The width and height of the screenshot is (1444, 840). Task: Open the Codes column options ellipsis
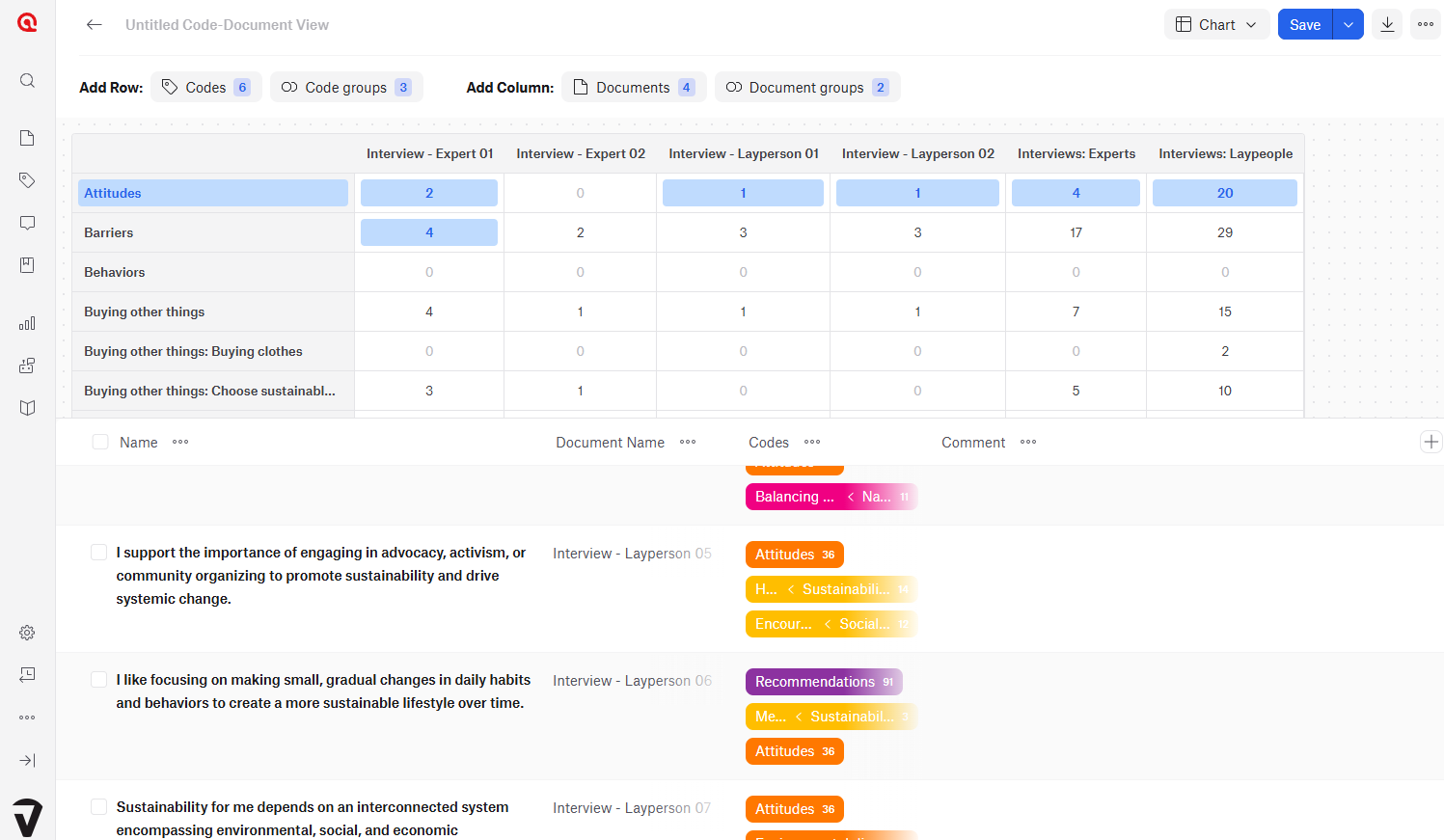[812, 442]
